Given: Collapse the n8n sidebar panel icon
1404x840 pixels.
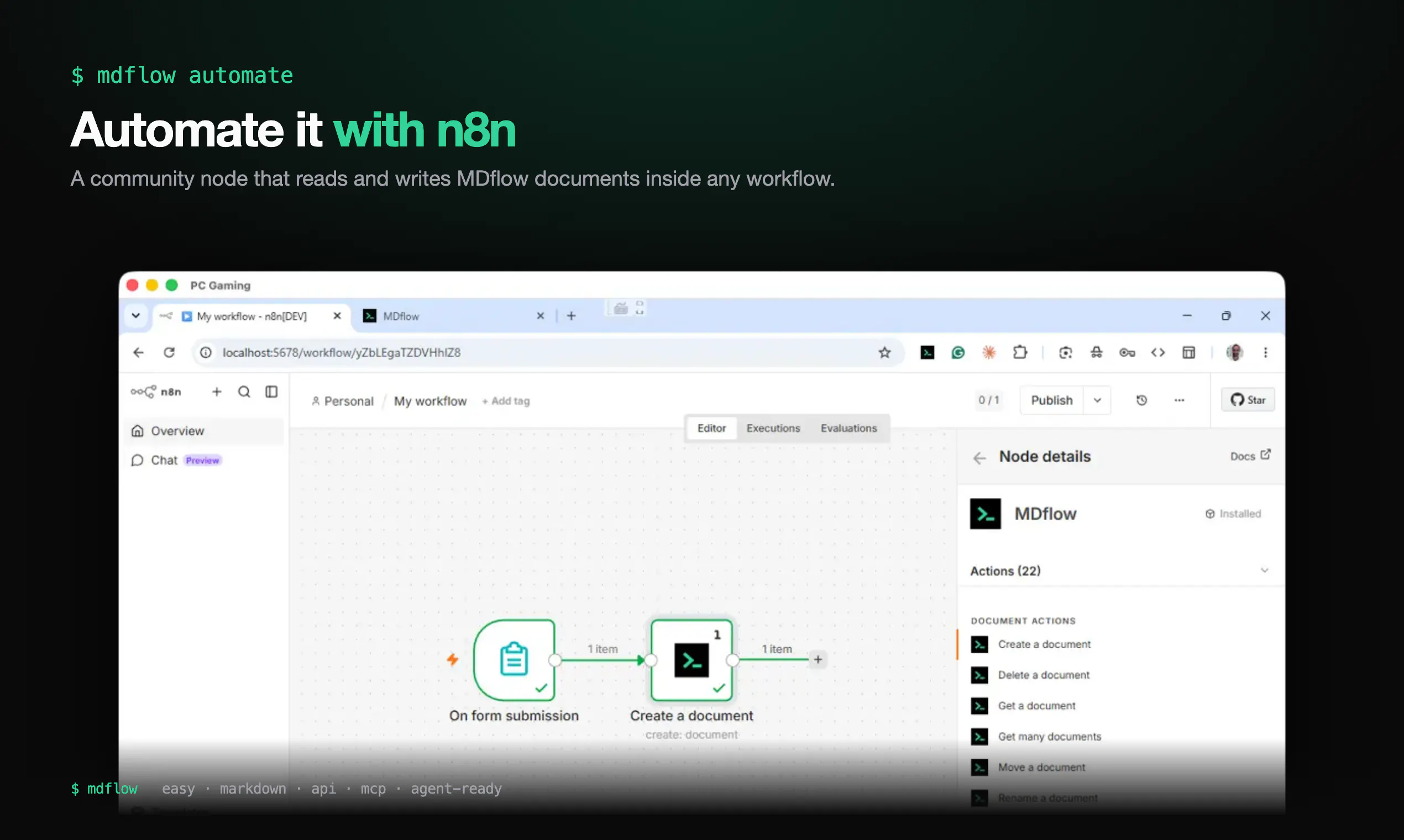Looking at the screenshot, I should point(272,392).
